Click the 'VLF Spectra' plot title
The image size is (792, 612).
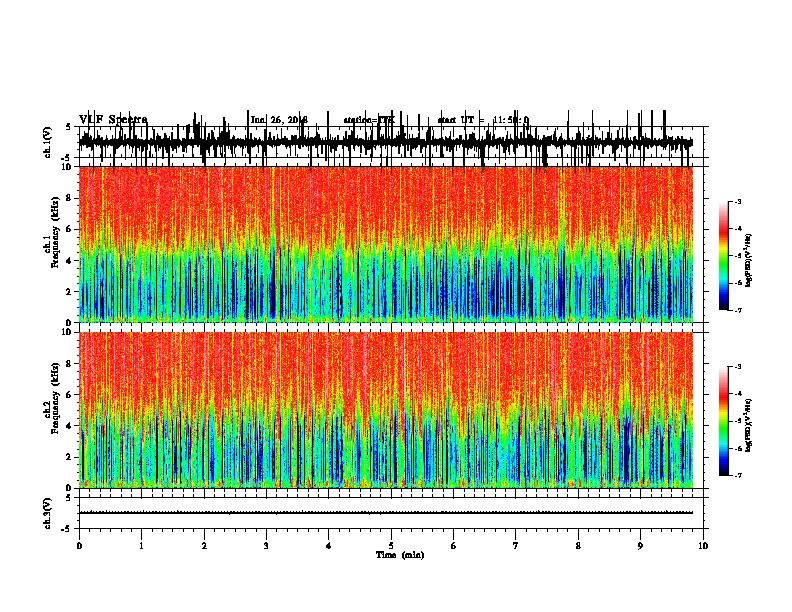113,120
